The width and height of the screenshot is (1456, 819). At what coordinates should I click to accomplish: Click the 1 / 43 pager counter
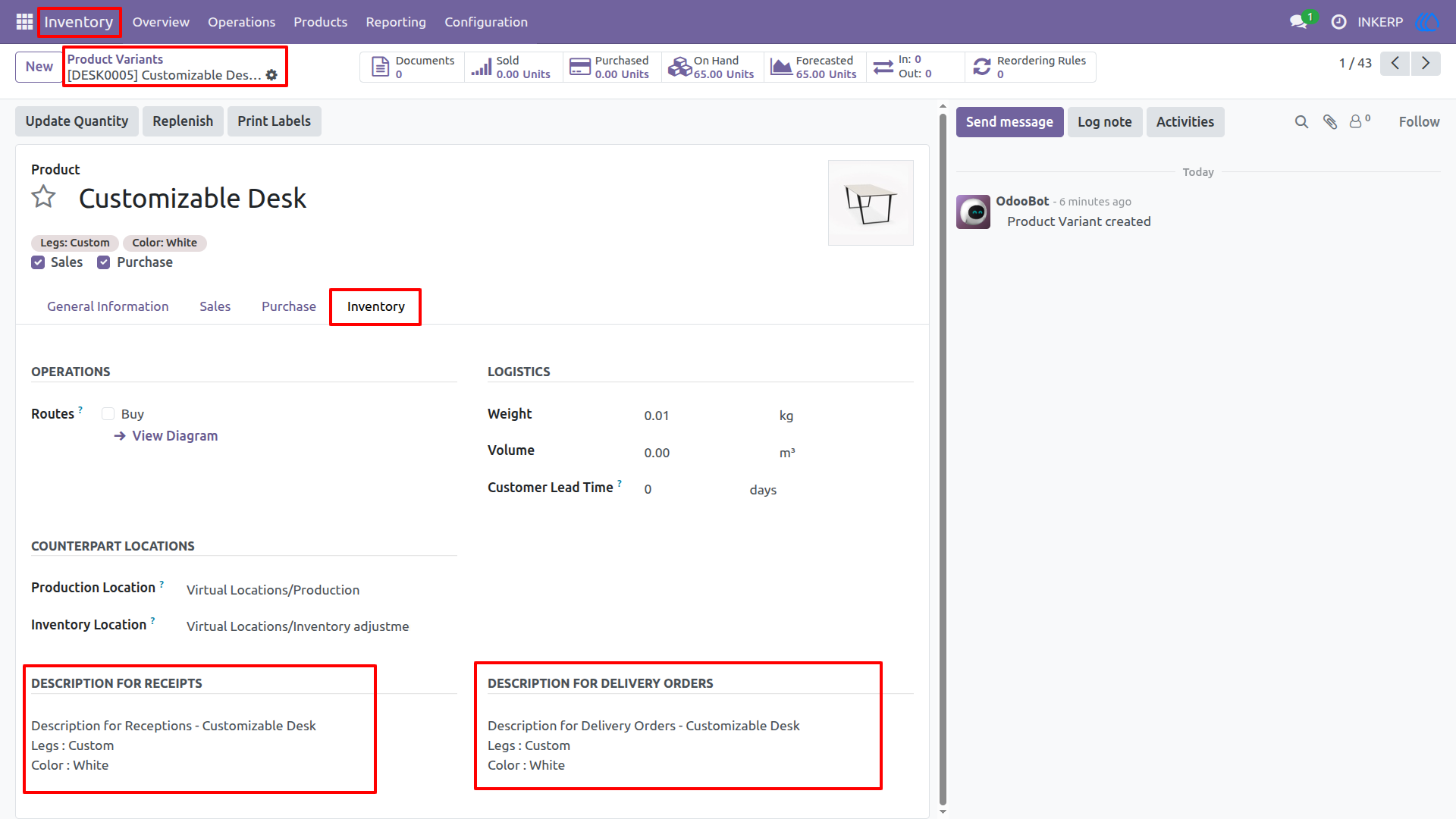1355,63
